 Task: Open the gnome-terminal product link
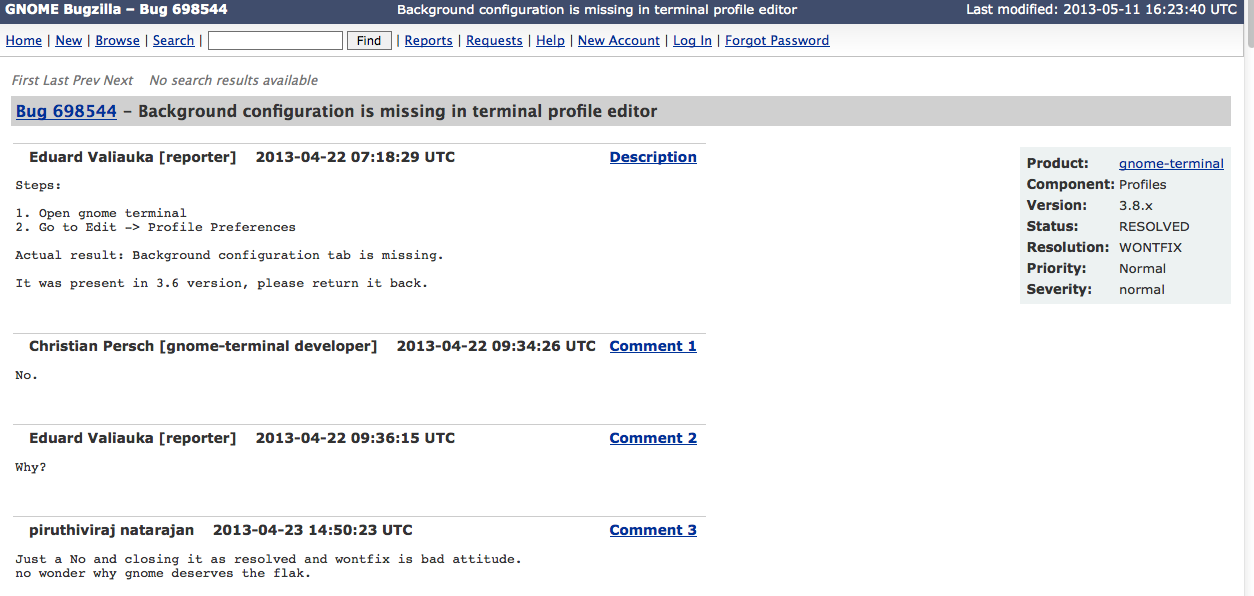(1171, 163)
